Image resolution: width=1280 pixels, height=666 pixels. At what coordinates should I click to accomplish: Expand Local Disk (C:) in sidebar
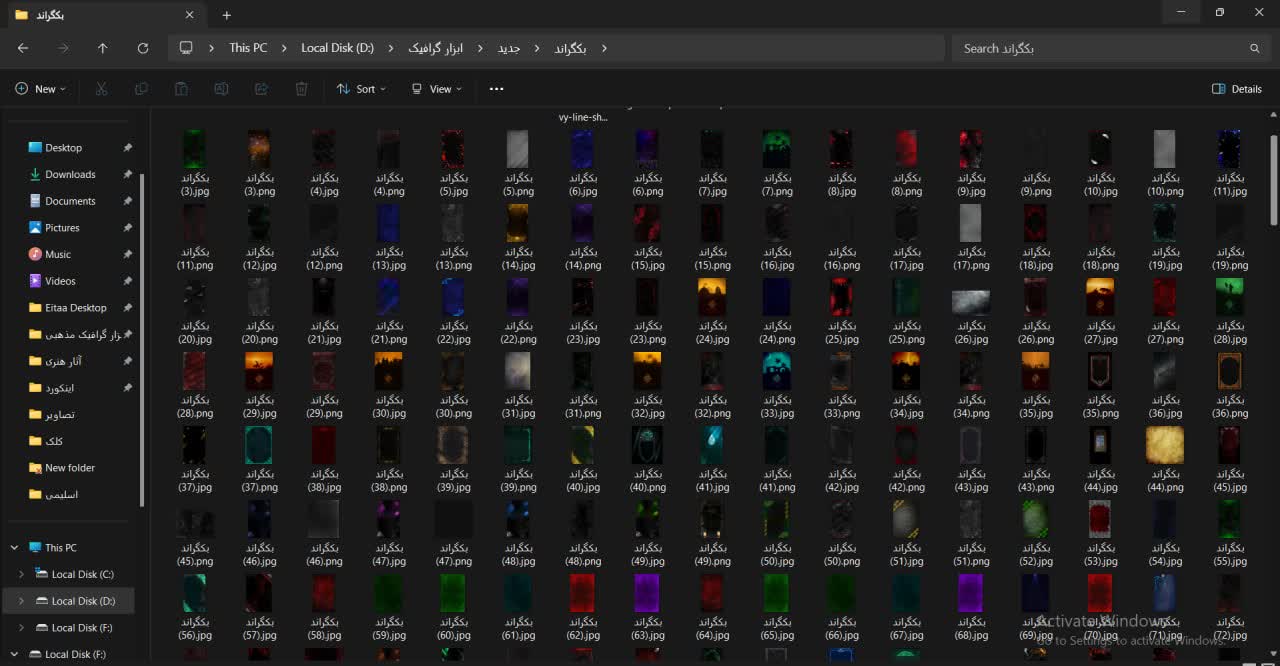click(21, 575)
